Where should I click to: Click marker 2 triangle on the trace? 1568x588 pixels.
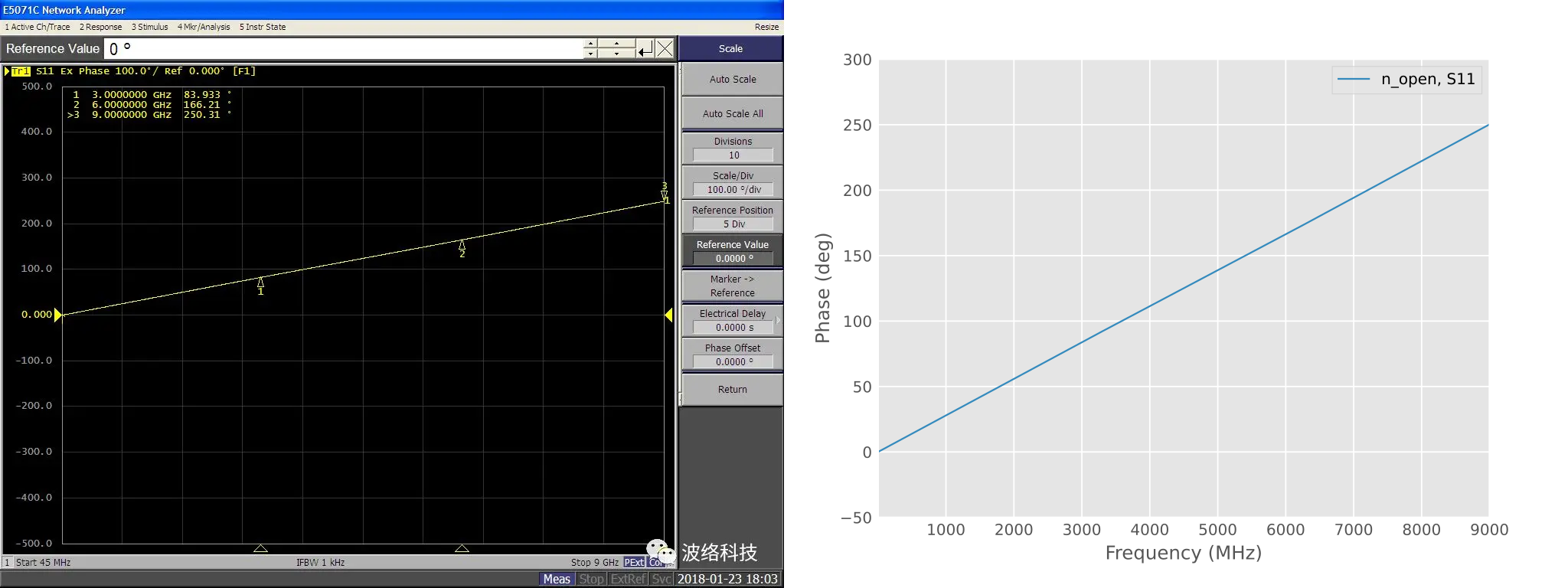462,245
